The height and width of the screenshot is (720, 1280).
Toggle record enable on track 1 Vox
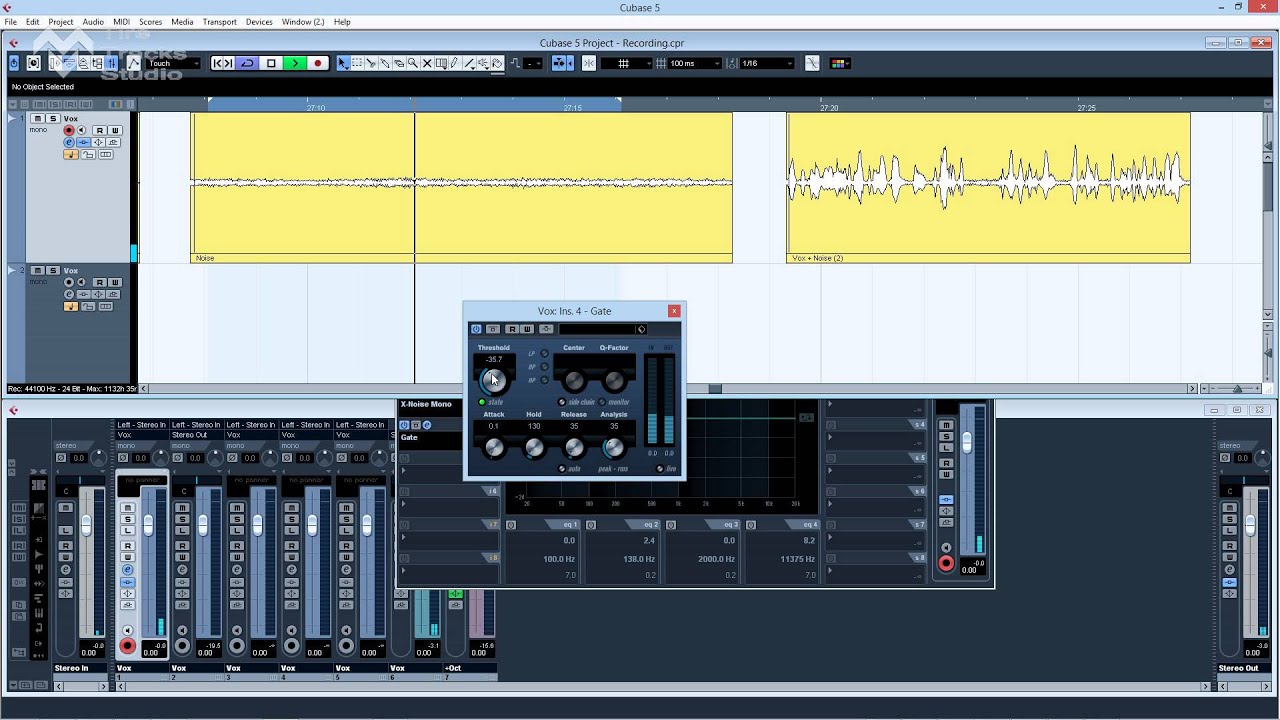click(69, 130)
